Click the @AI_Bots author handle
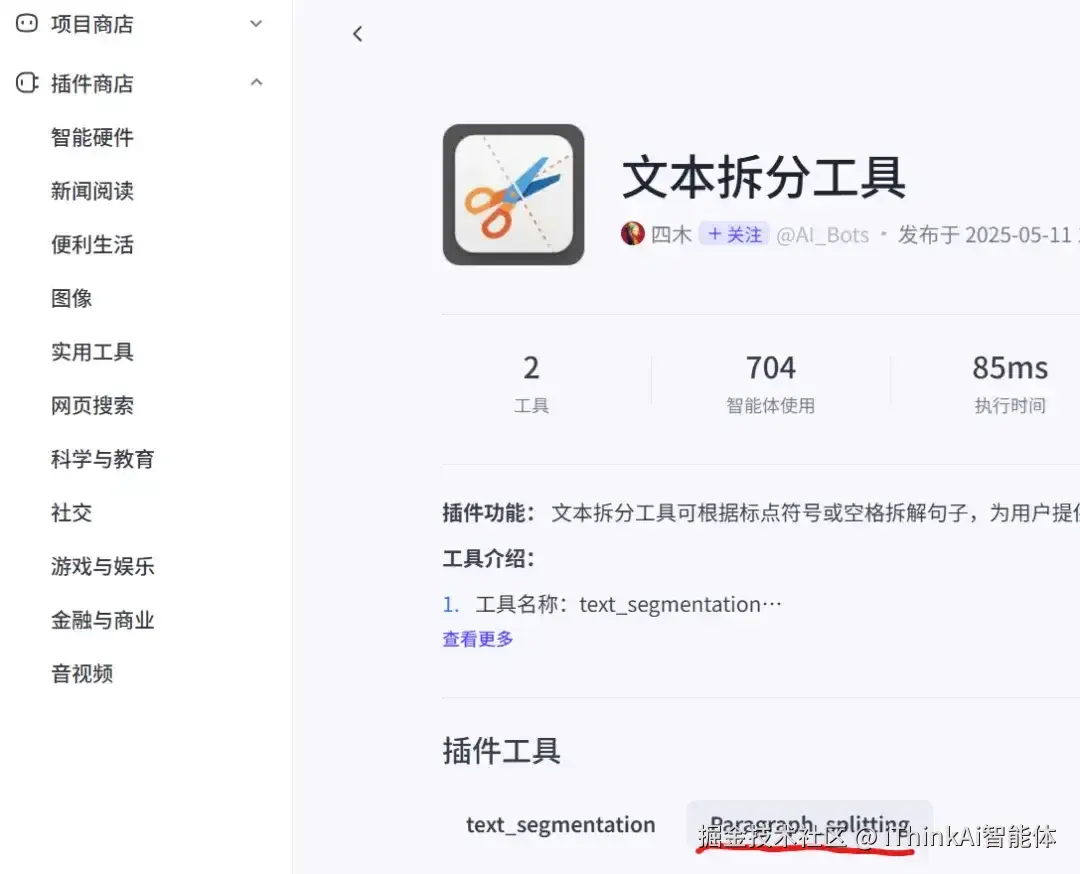The height and width of the screenshot is (874, 1080). (x=822, y=235)
